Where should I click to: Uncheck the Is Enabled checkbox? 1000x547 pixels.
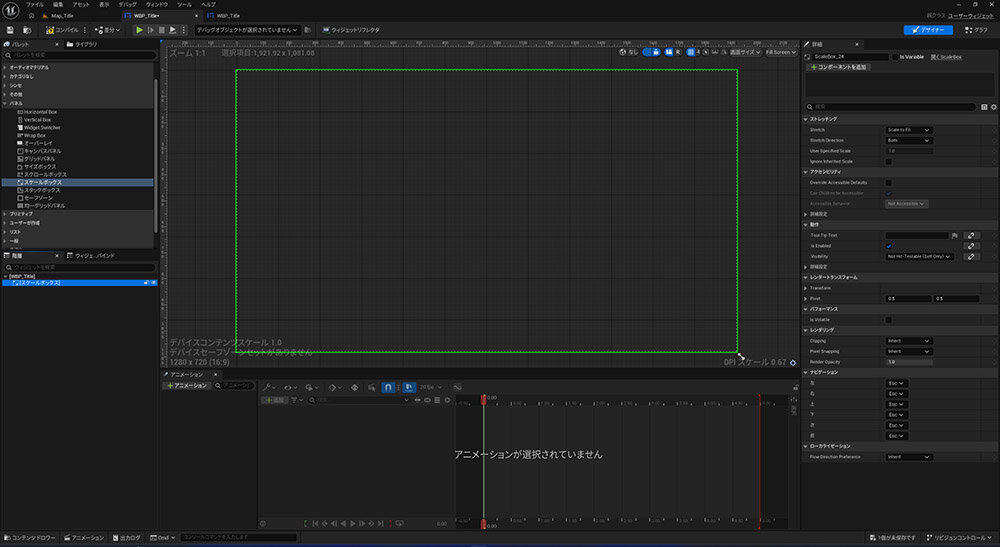[888, 246]
